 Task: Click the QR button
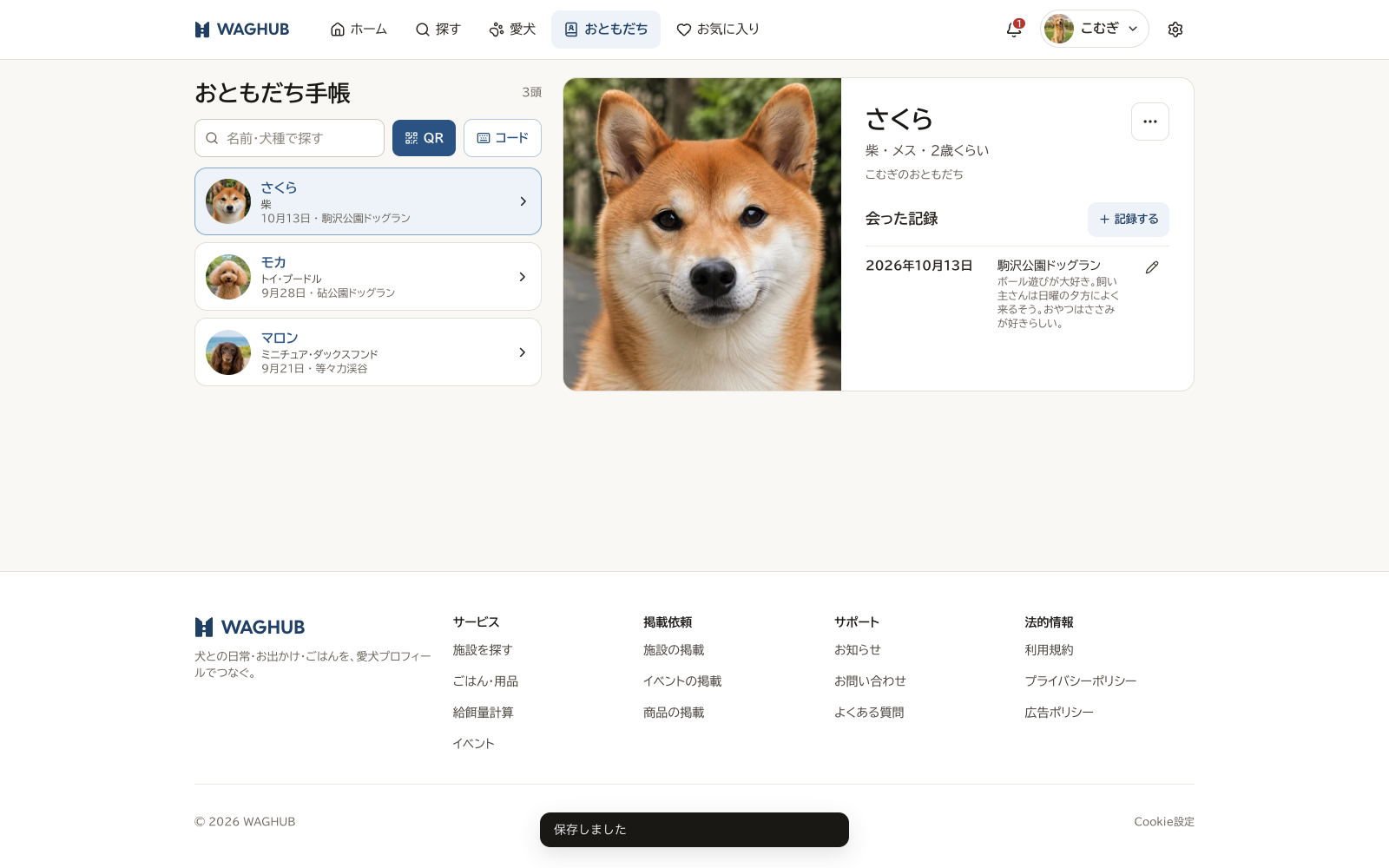tap(424, 138)
